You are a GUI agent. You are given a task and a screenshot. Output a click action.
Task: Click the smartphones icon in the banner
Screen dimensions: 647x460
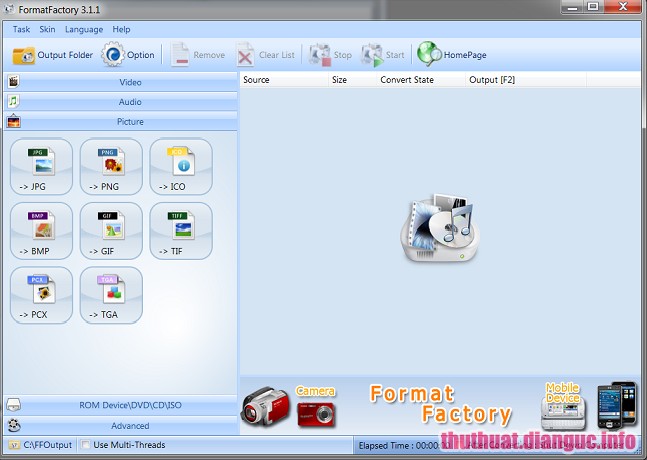pos(617,405)
